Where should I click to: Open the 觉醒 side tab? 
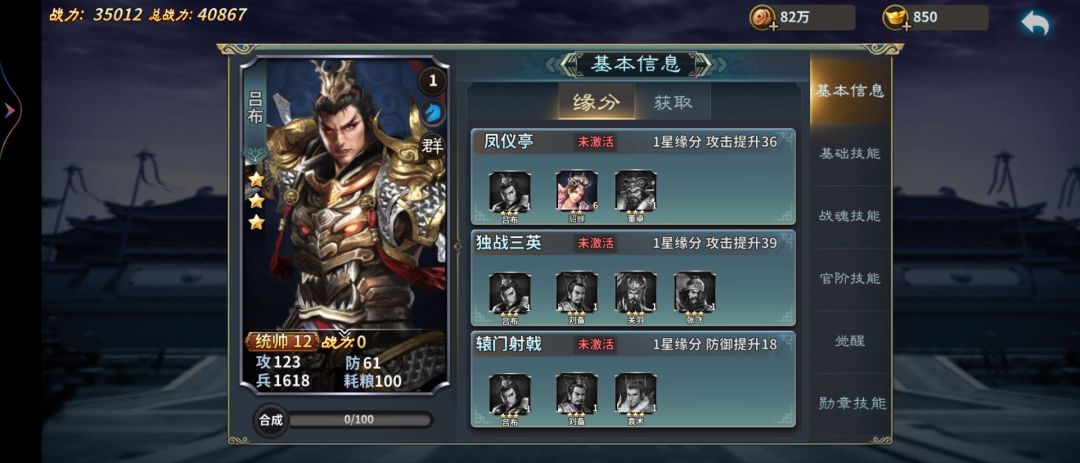point(850,341)
